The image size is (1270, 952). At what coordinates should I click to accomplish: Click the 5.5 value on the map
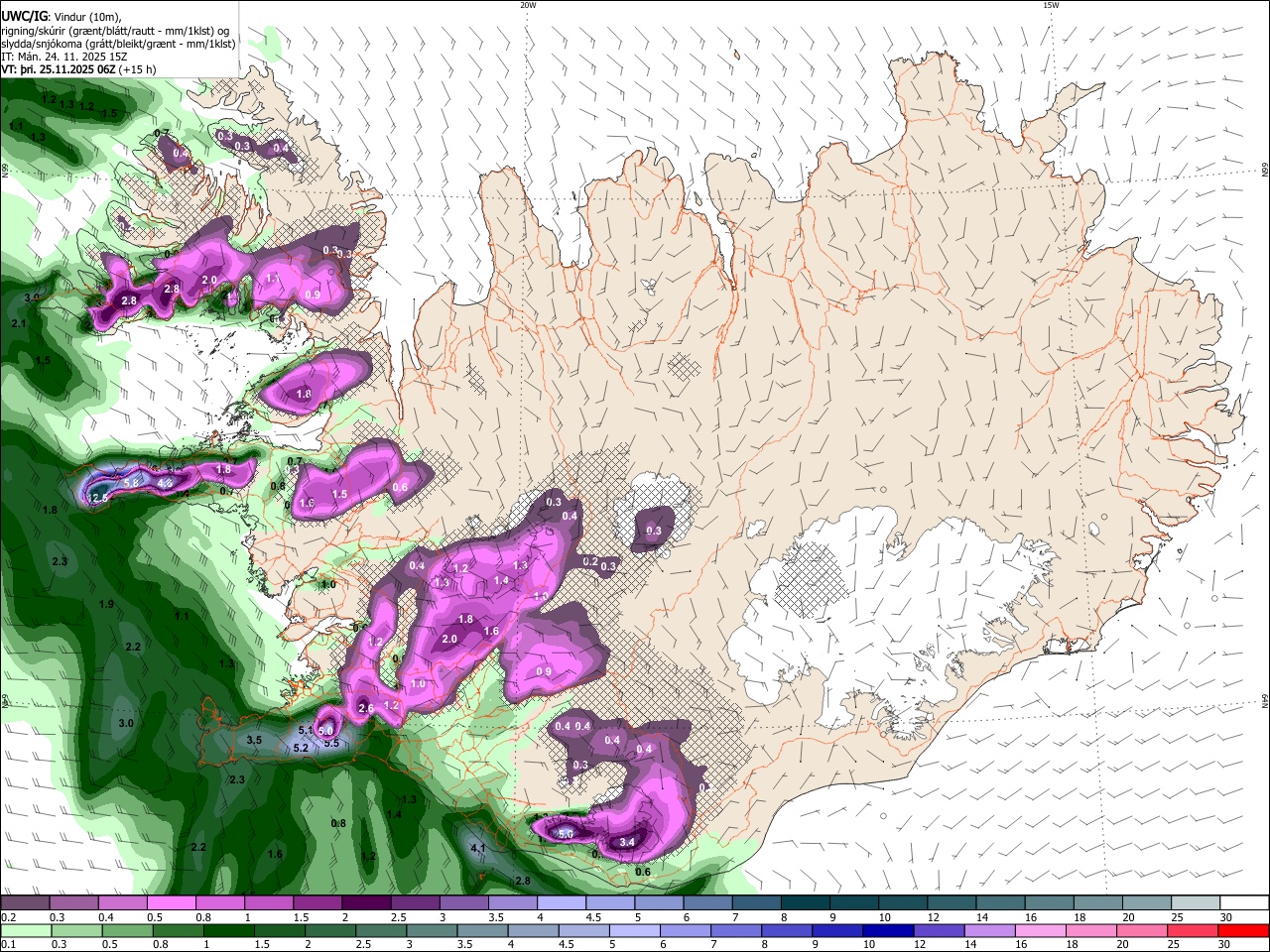point(331,744)
